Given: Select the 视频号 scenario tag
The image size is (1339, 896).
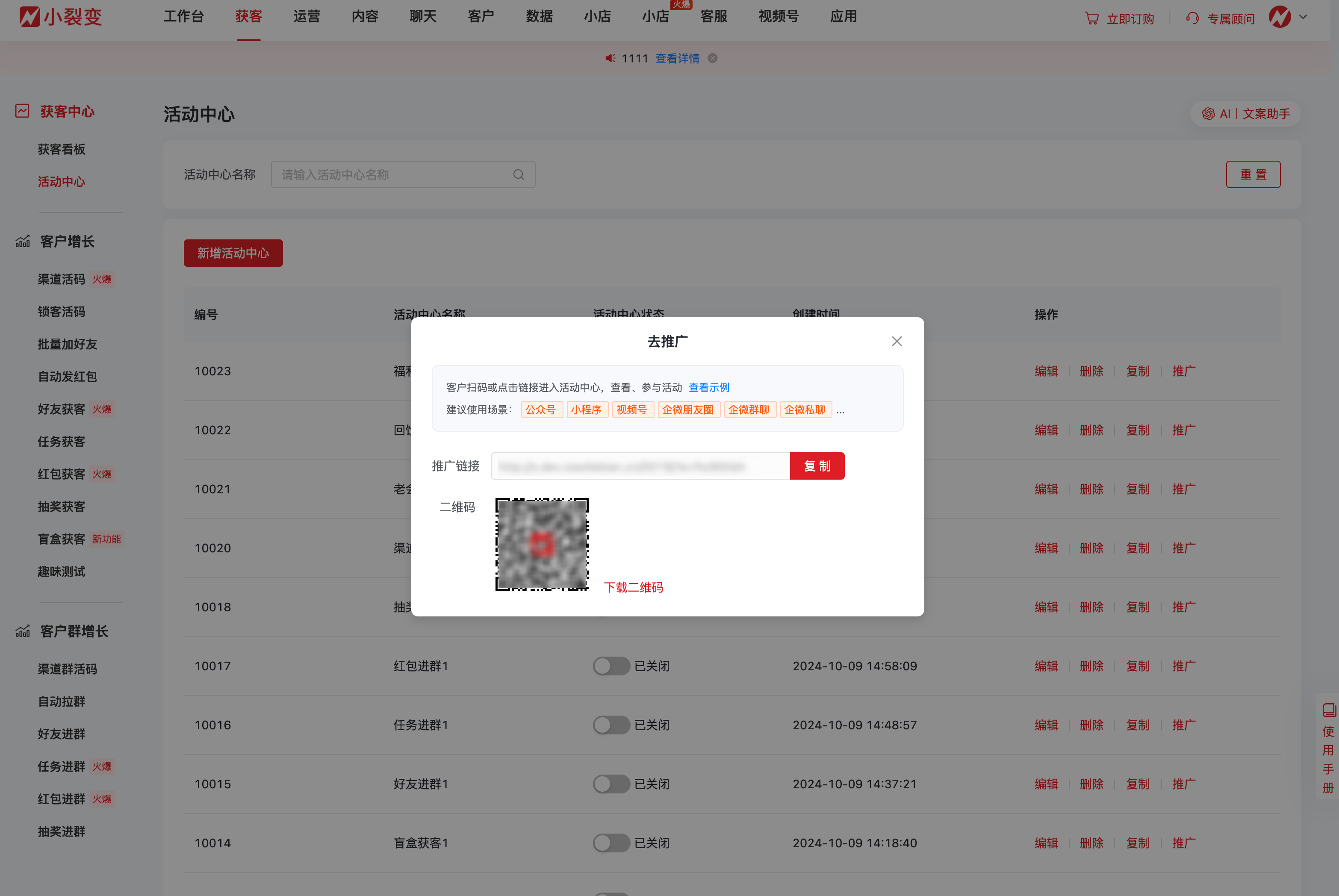Looking at the screenshot, I should [x=633, y=410].
